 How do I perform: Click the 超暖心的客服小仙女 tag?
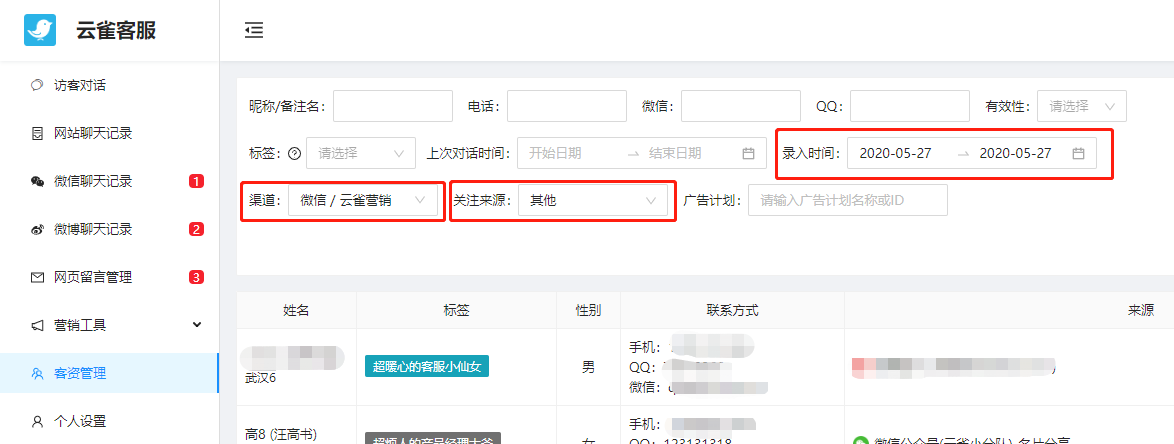tap(427, 366)
